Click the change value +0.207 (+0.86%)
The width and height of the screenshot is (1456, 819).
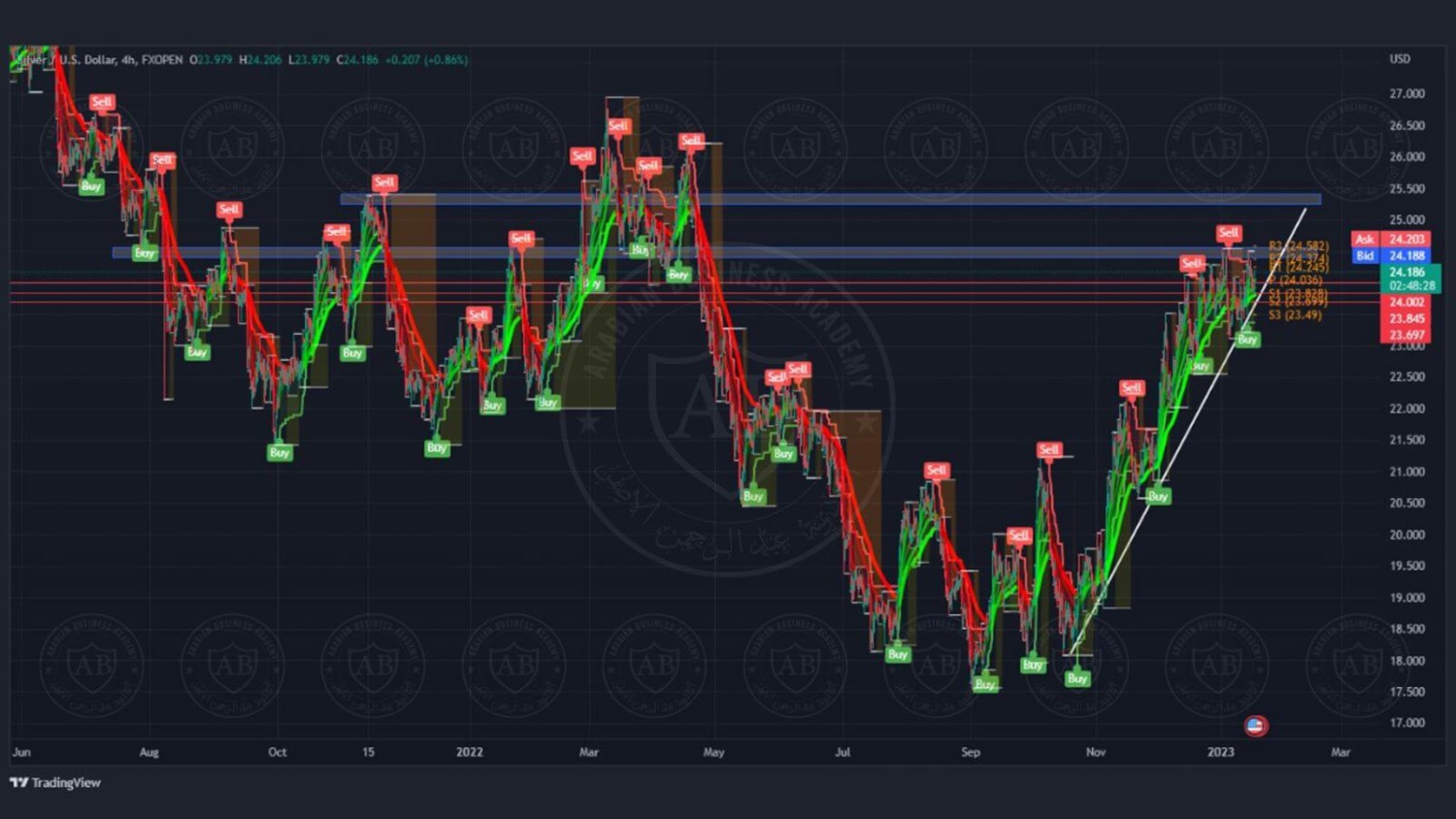(426, 60)
